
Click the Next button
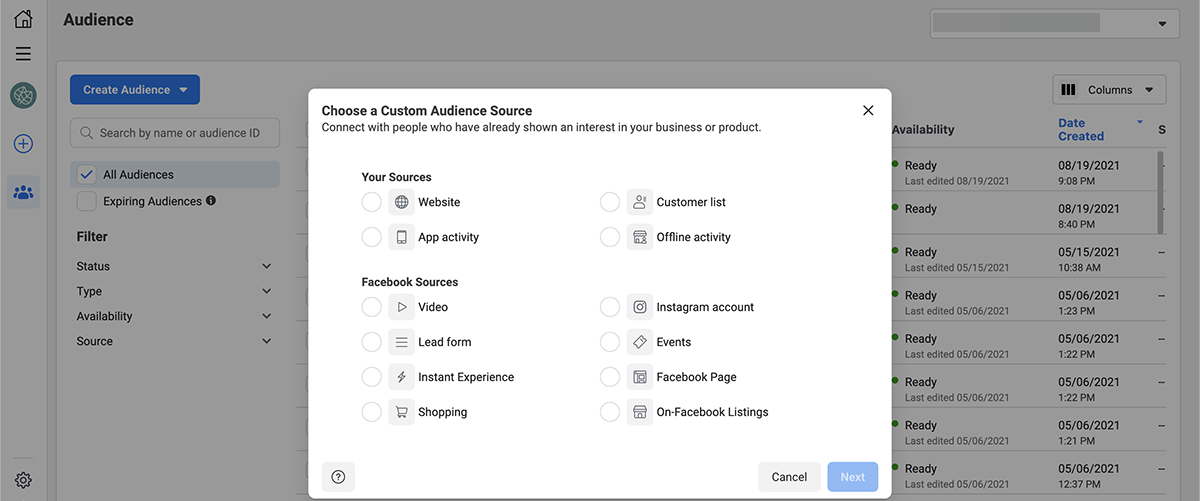[852, 477]
